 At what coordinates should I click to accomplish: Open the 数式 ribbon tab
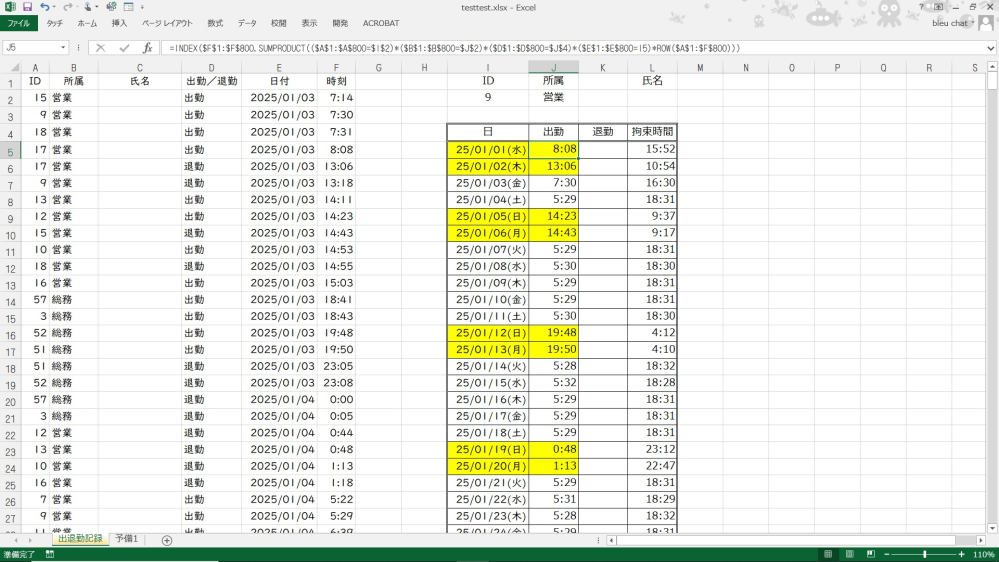point(215,23)
